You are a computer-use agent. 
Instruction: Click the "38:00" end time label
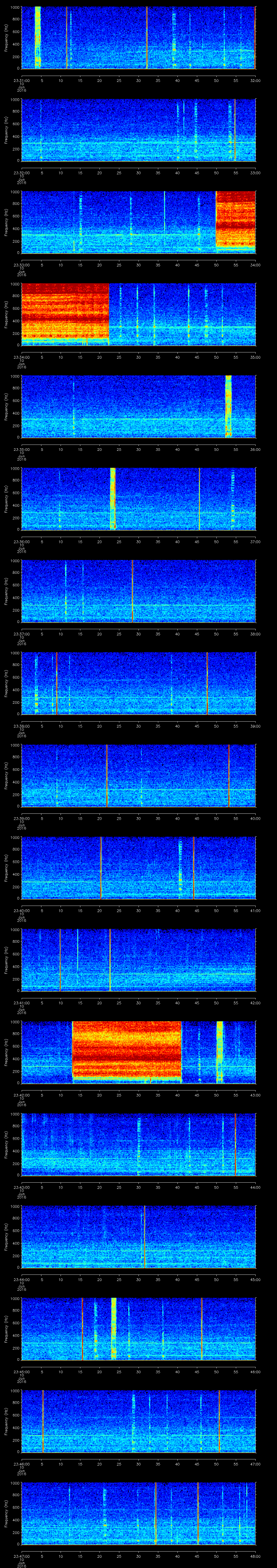(255, 634)
